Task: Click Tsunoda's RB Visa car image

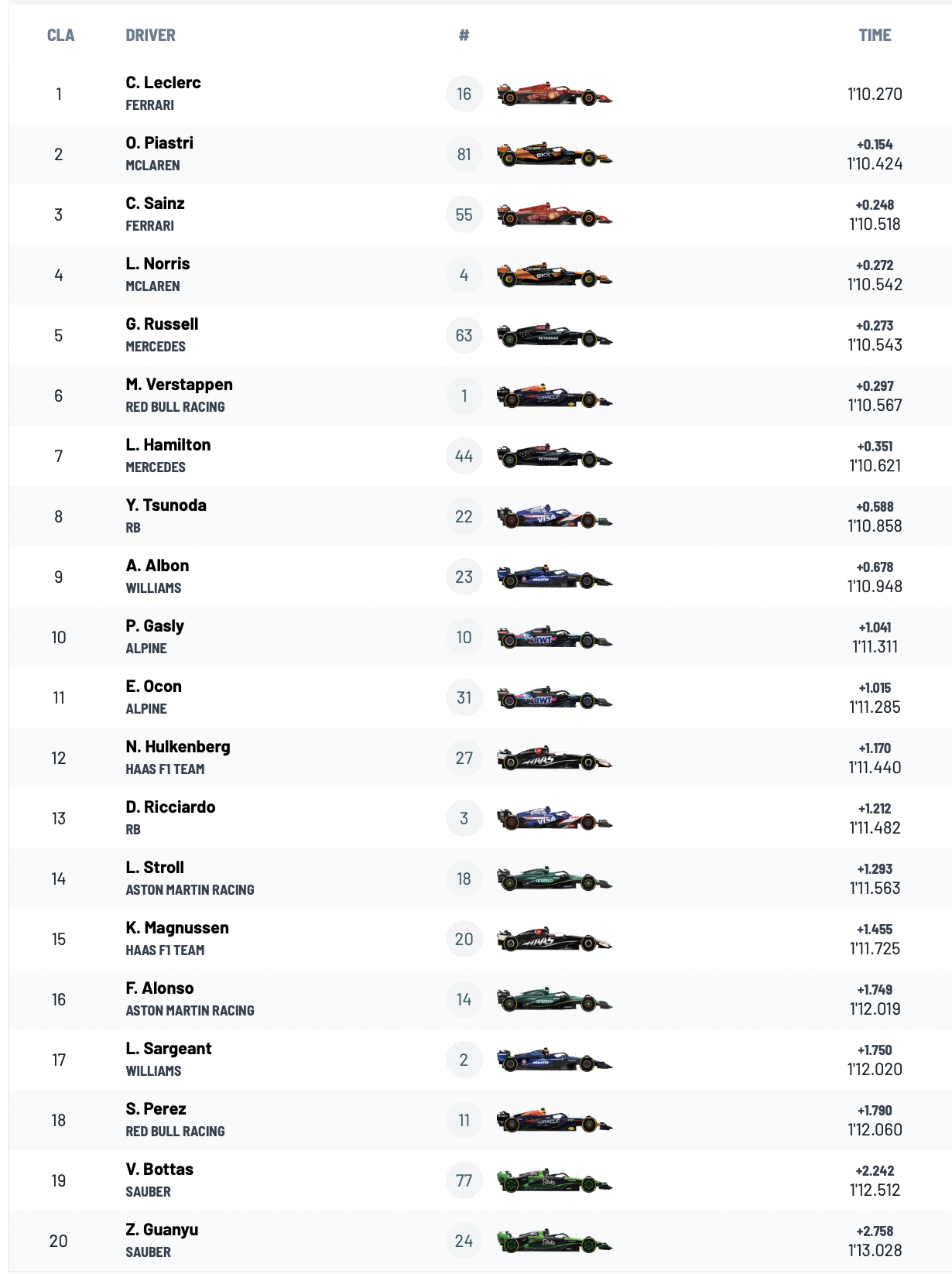Action: (x=554, y=516)
